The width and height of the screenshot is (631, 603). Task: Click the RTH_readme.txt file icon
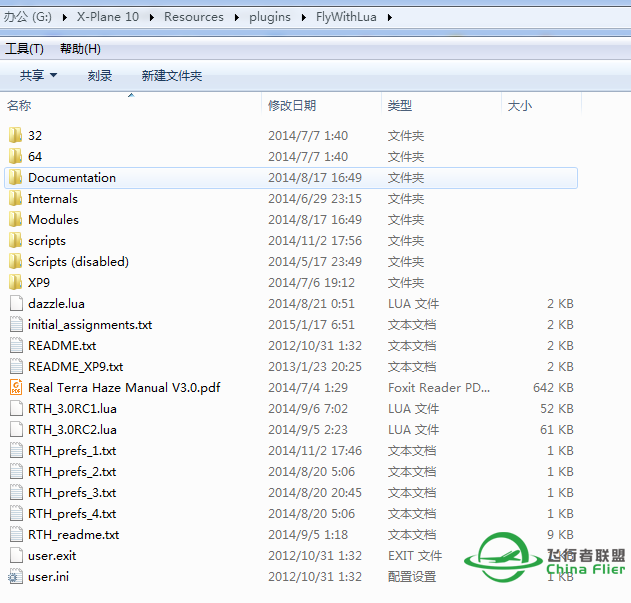pyautogui.click(x=16, y=535)
